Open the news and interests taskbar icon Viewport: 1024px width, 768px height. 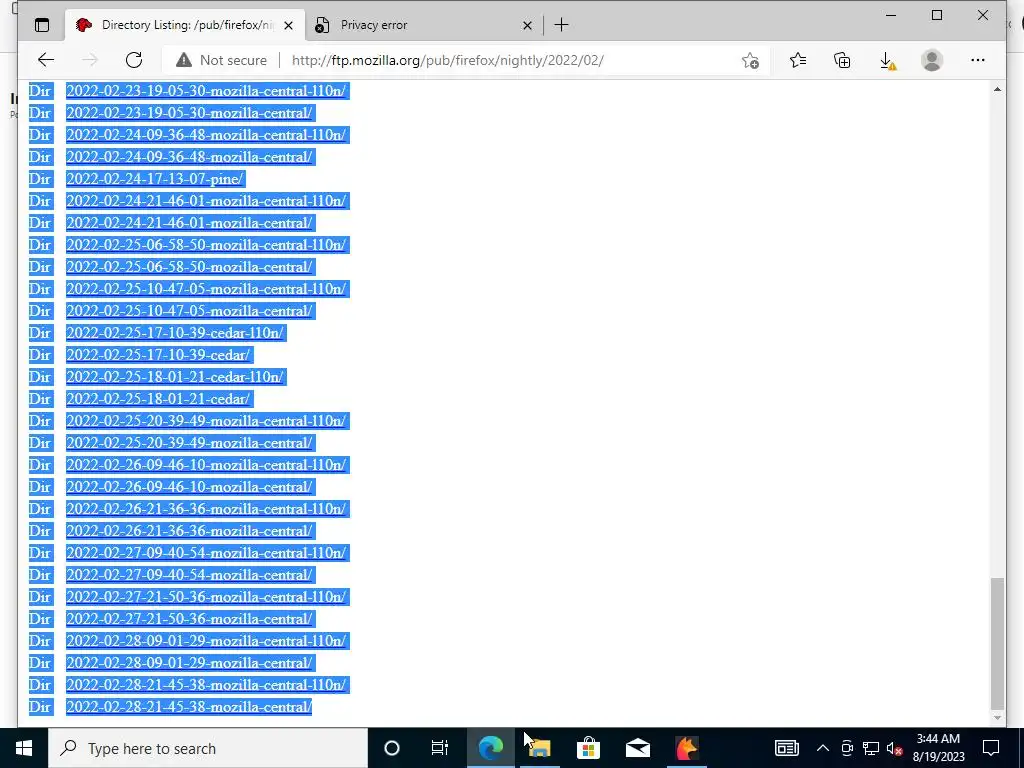(x=786, y=748)
